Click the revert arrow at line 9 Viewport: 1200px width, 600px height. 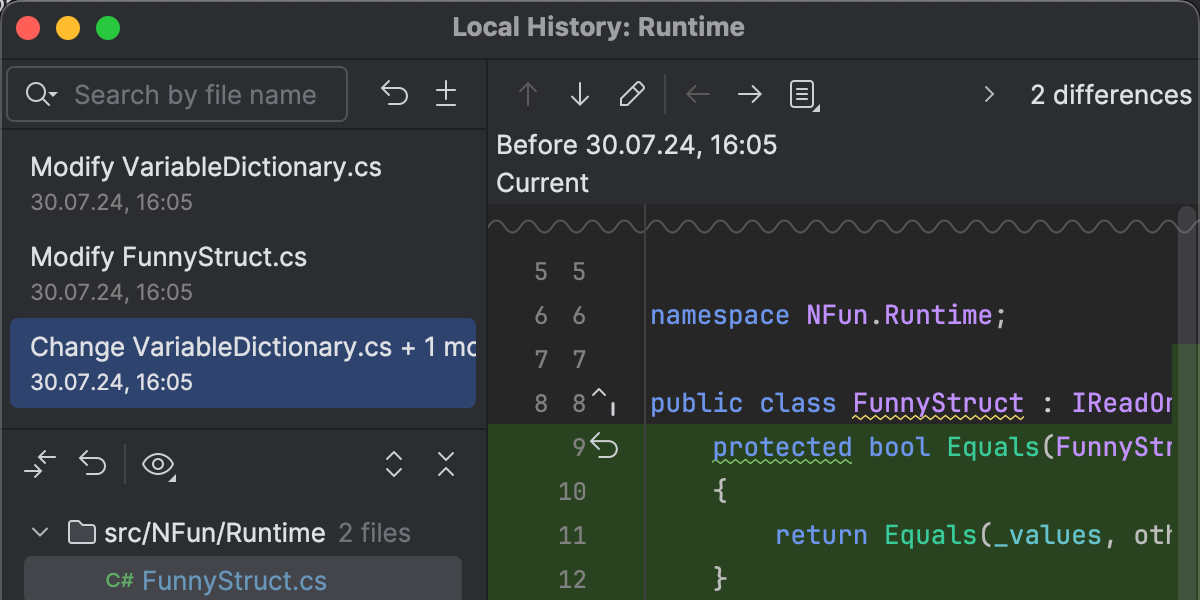click(605, 446)
